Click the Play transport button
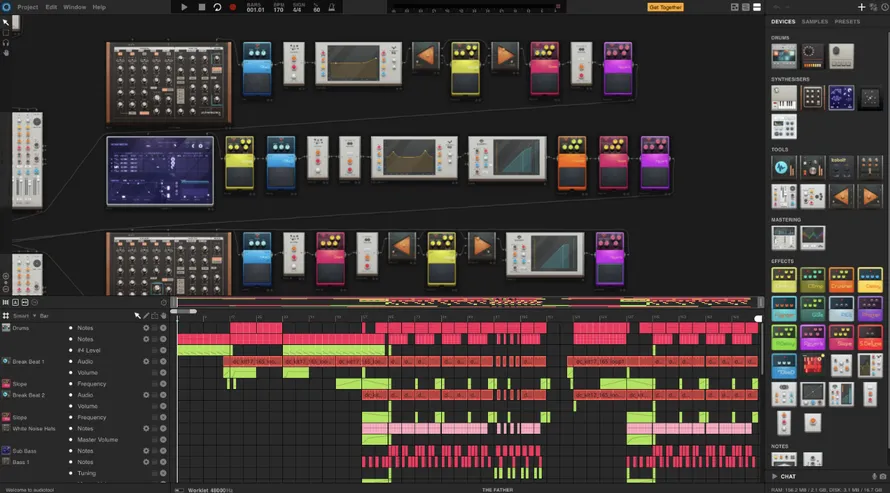Viewport: 890px width, 493px height. click(184, 7)
